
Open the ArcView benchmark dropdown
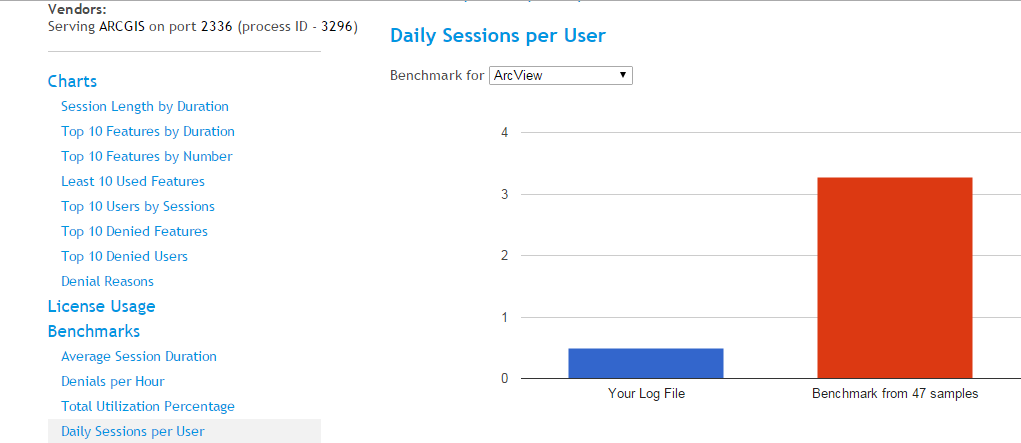click(x=560, y=75)
